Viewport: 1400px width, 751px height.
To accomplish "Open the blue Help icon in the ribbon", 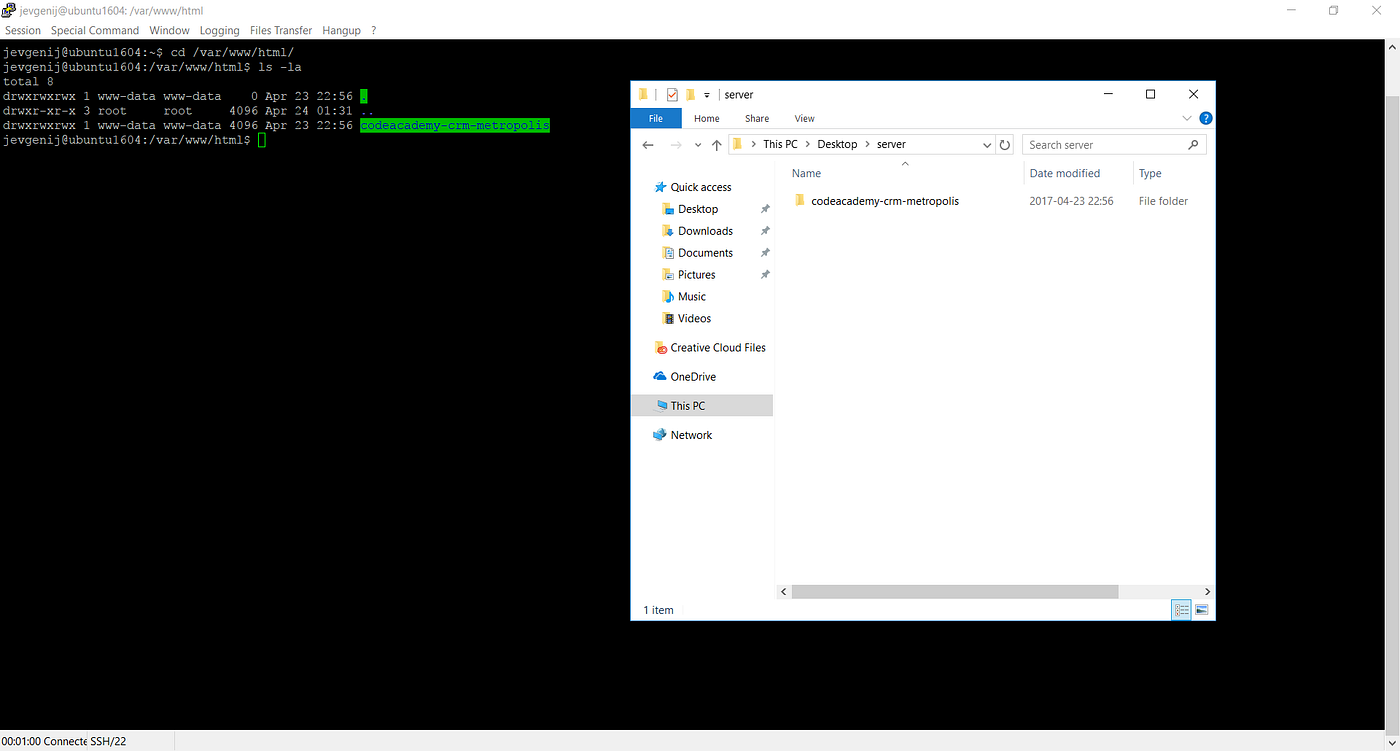I will [1205, 117].
